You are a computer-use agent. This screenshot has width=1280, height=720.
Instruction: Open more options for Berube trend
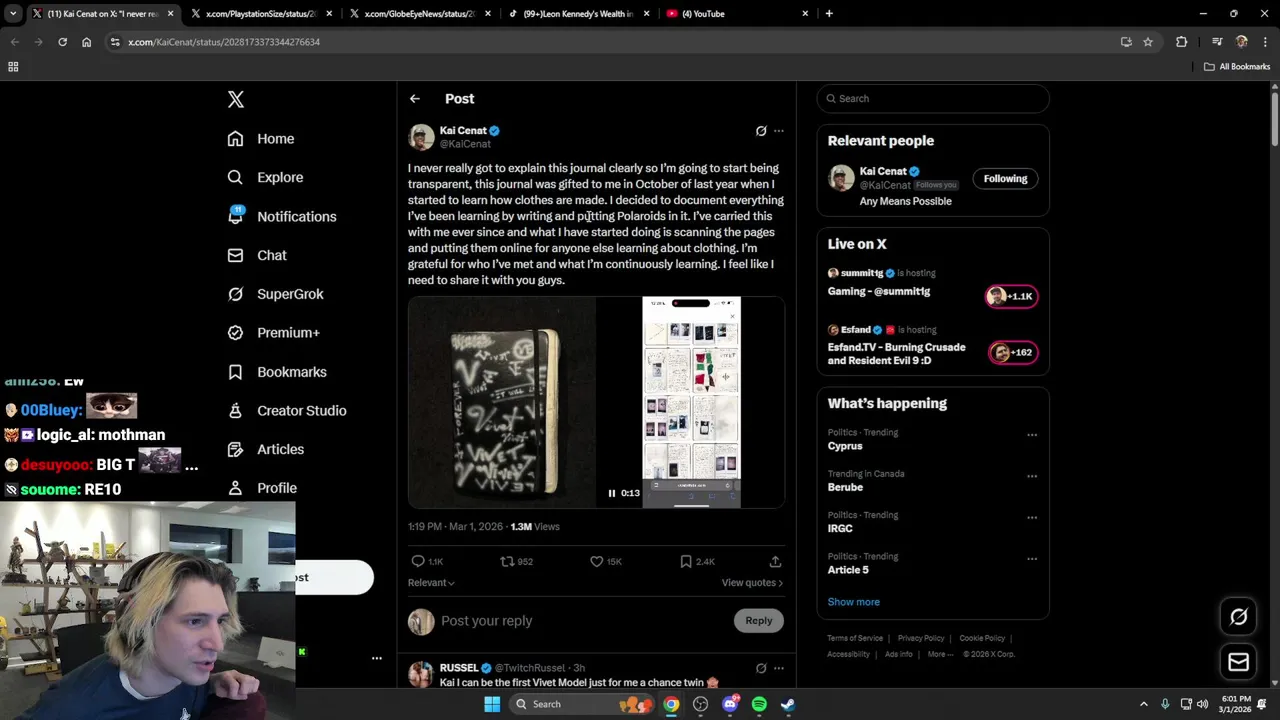[x=1032, y=477]
